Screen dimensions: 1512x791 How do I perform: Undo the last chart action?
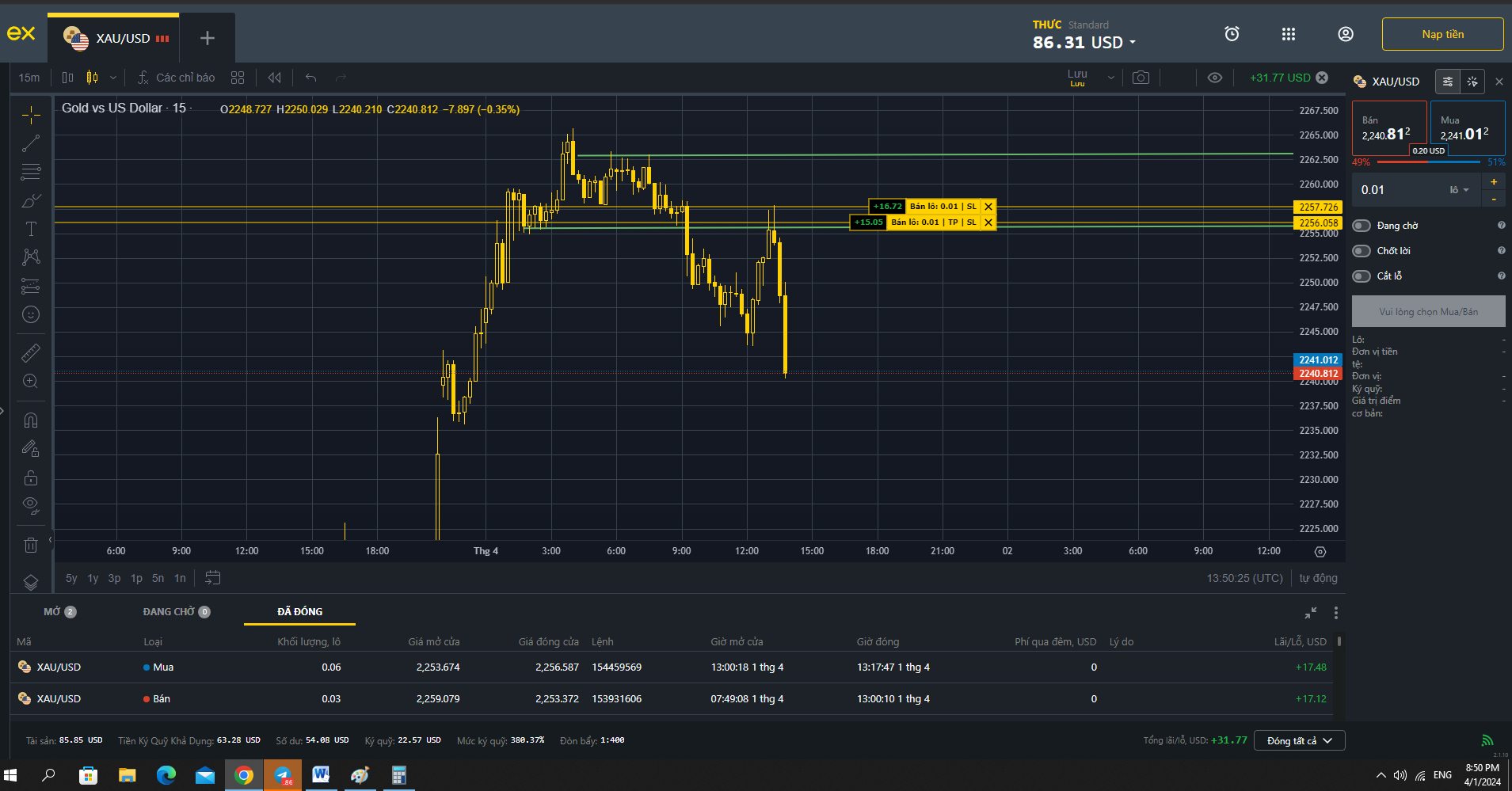310,78
